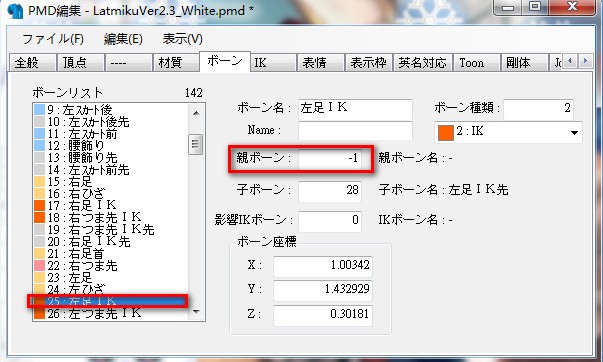Select bone 23 : 左足
This screenshot has height=362, width=603.
110,277
